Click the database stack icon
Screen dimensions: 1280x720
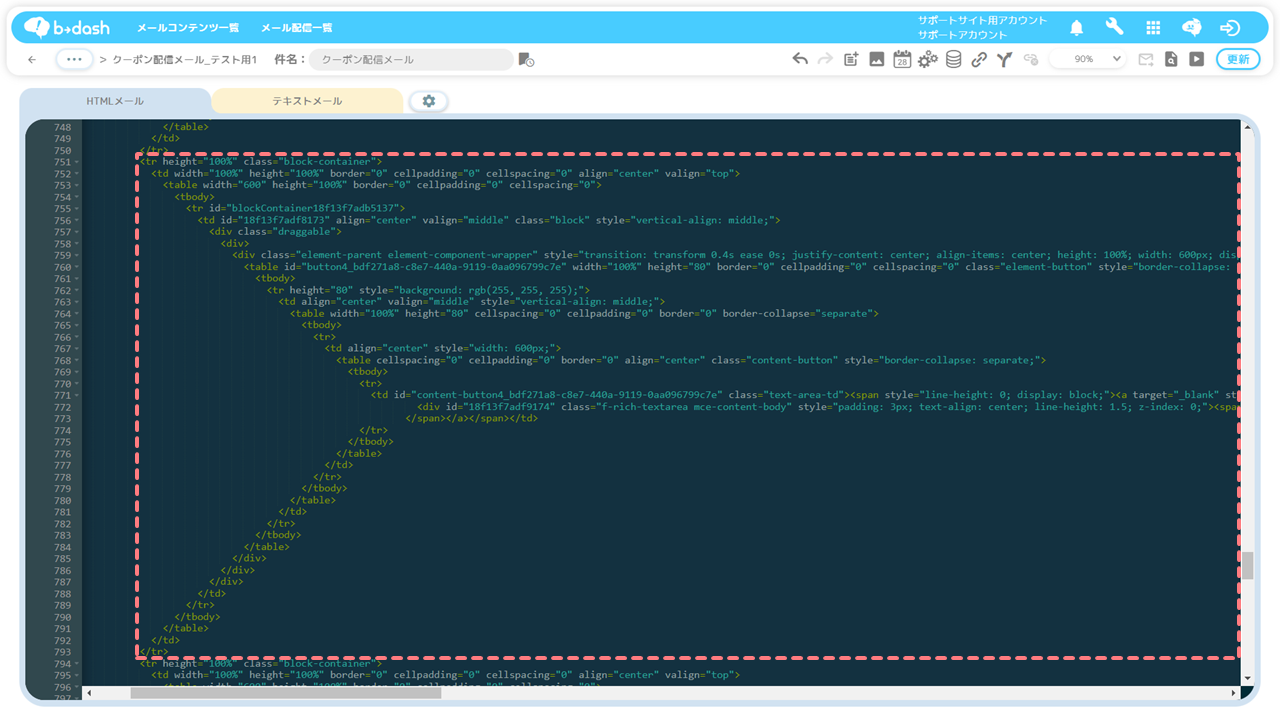(x=954, y=59)
